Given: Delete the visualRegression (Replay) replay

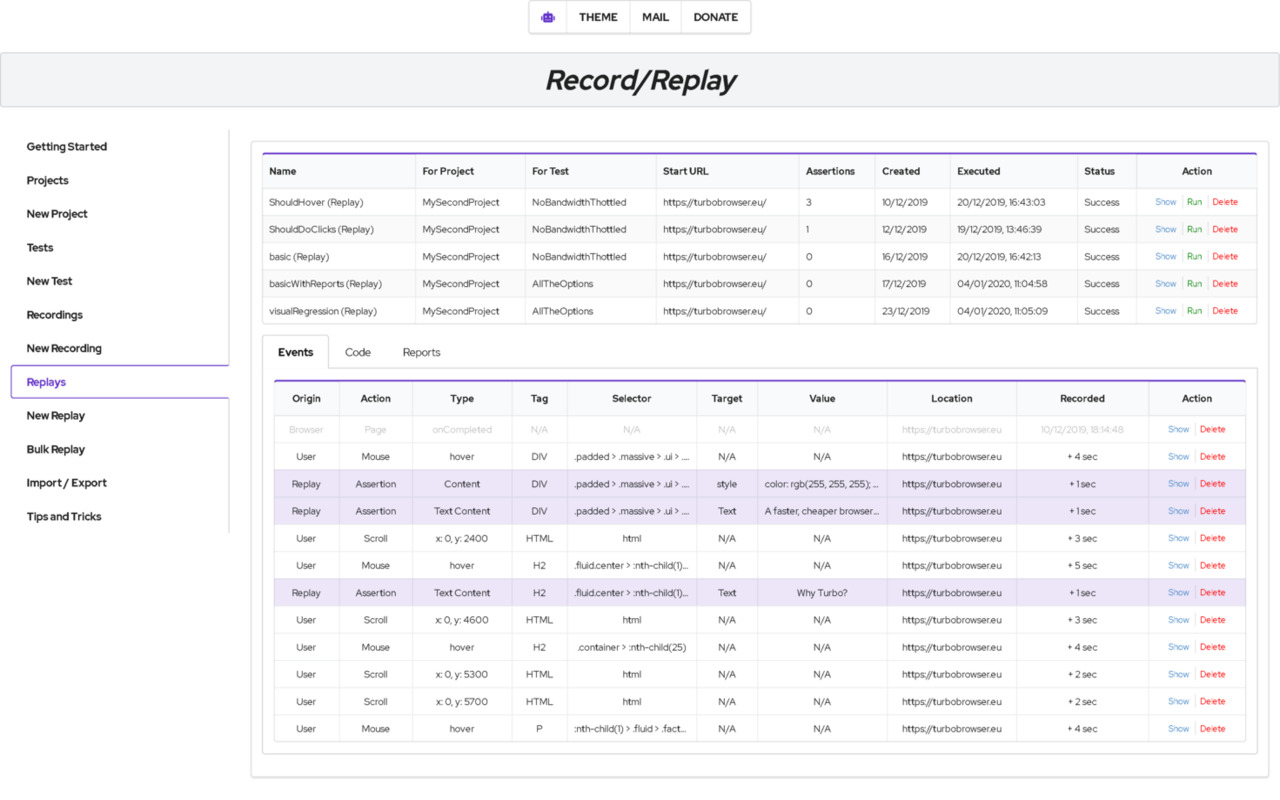Looking at the screenshot, I should [x=1225, y=311].
